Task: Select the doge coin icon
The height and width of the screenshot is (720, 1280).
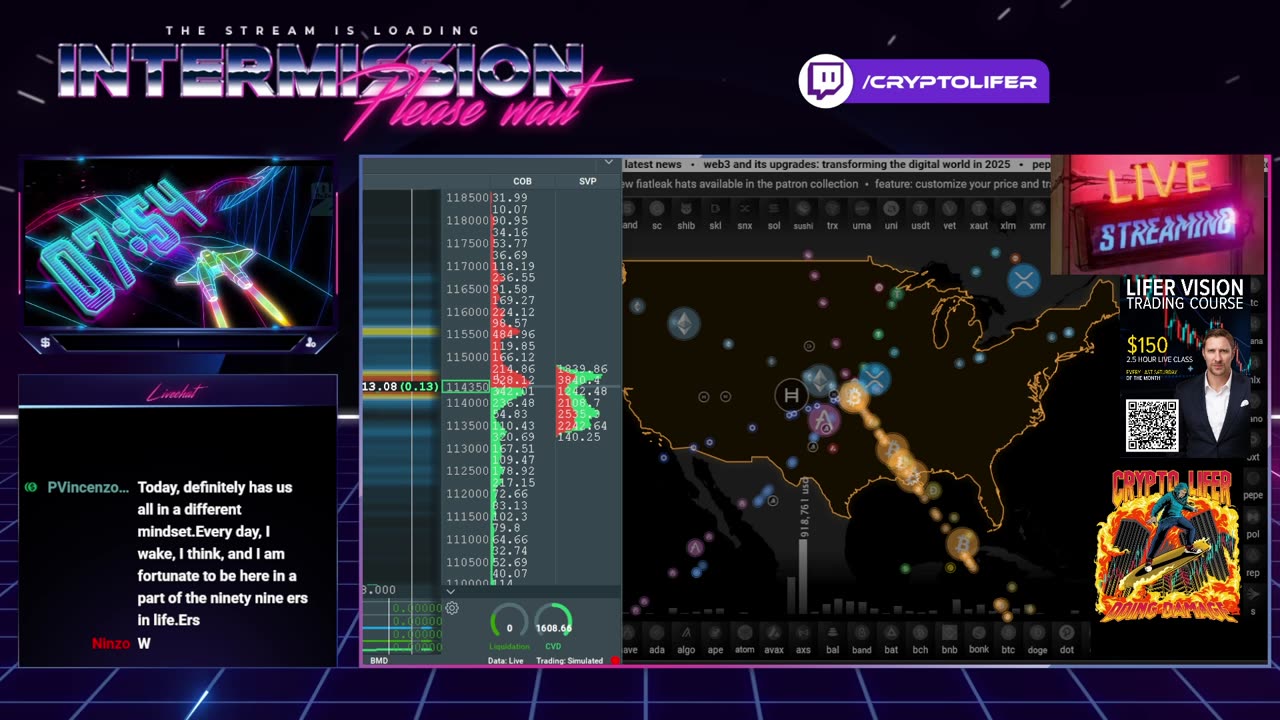Action: (x=1037, y=633)
